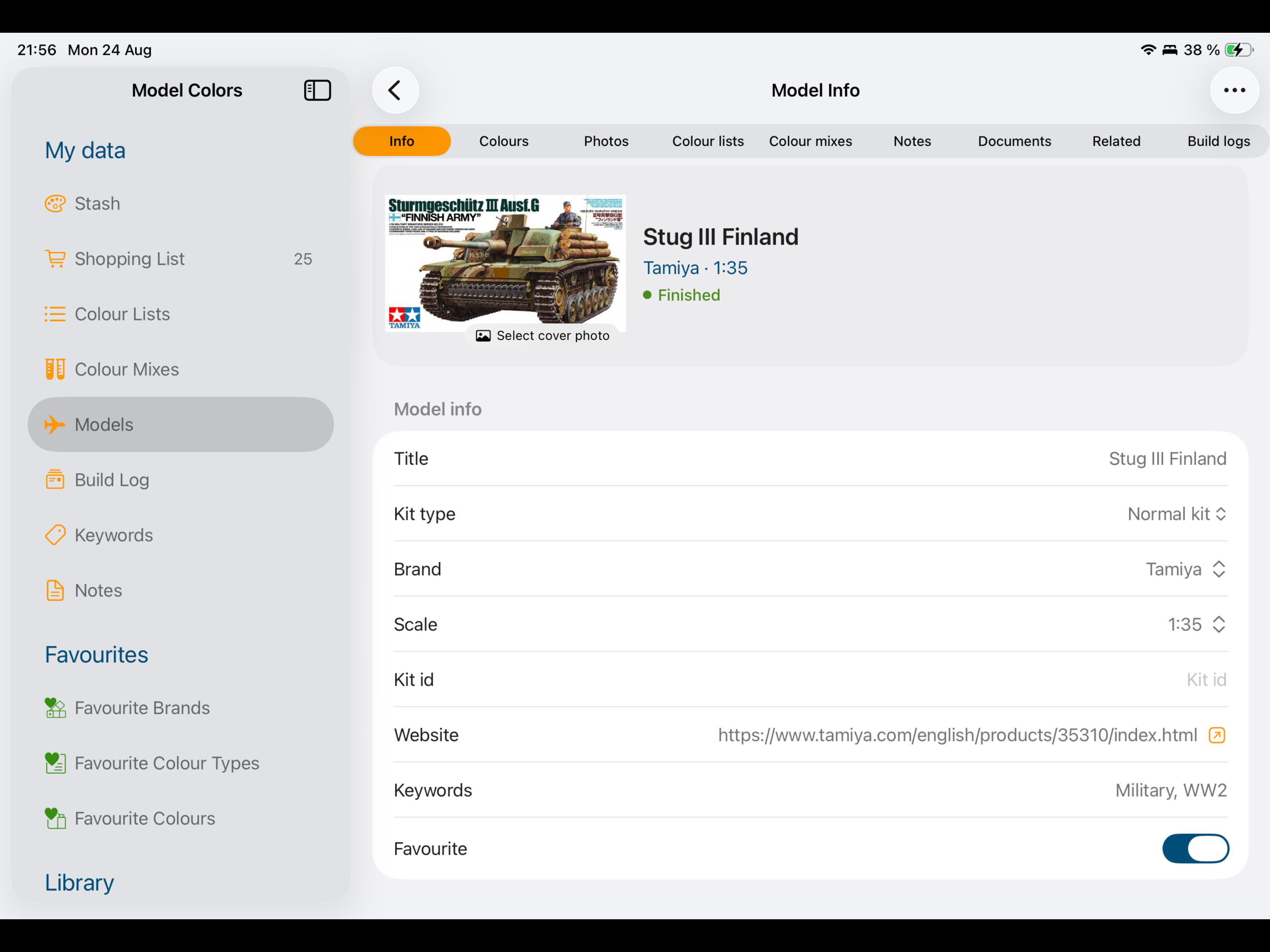Click the Colour Mixes test tubes icon

click(55, 369)
